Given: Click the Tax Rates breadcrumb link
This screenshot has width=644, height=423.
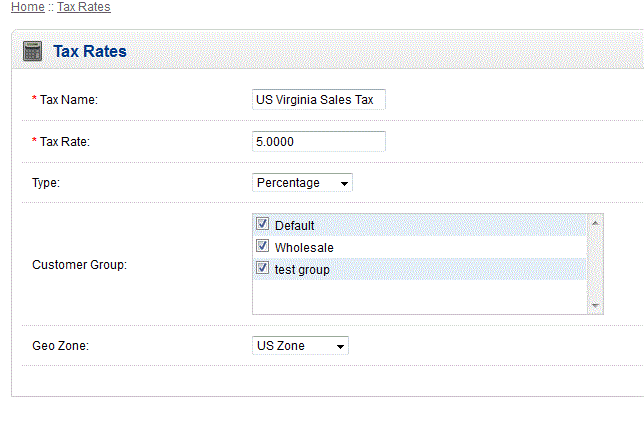Looking at the screenshot, I should point(84,7).
